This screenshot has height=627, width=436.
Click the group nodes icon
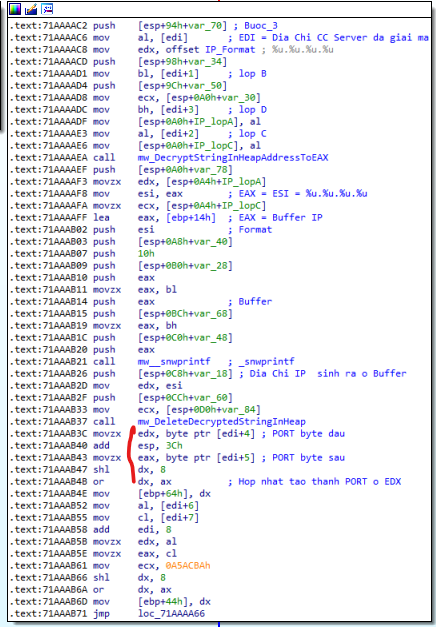(x=47, y=9)
